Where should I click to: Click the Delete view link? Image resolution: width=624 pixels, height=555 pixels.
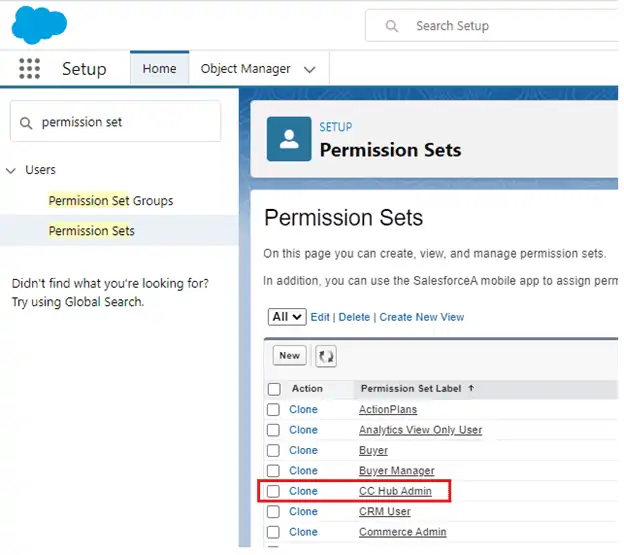(354, 317)
